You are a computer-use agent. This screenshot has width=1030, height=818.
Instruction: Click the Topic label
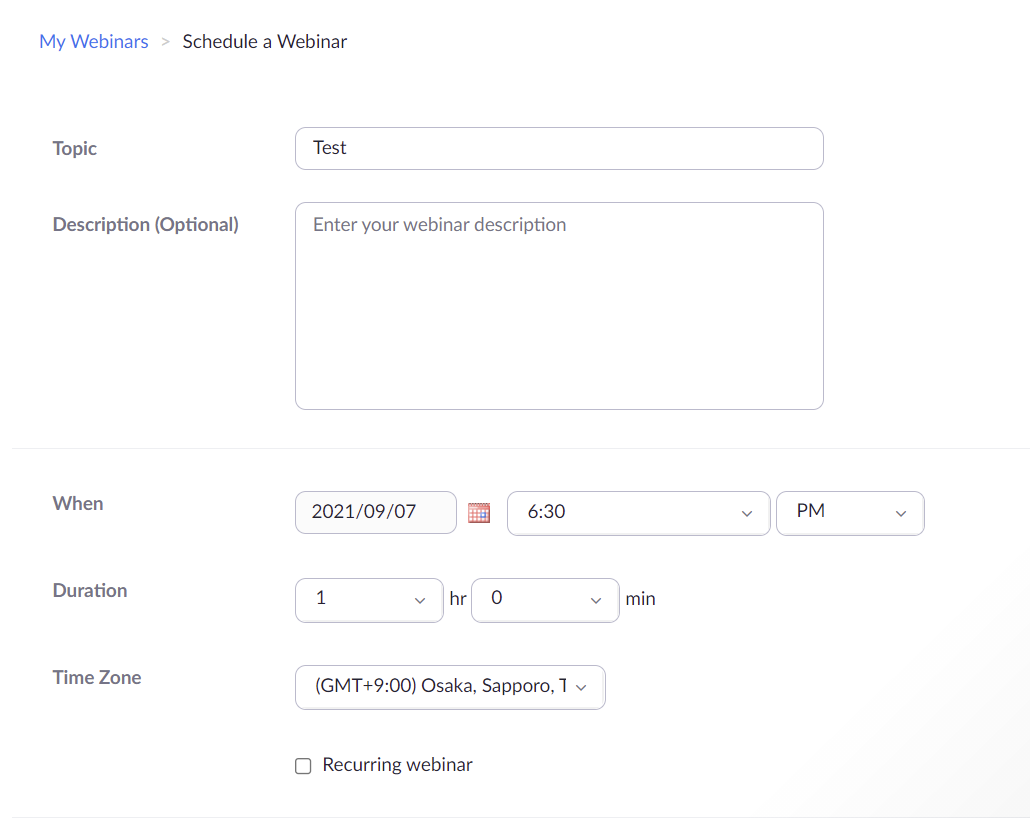(75, 148)
